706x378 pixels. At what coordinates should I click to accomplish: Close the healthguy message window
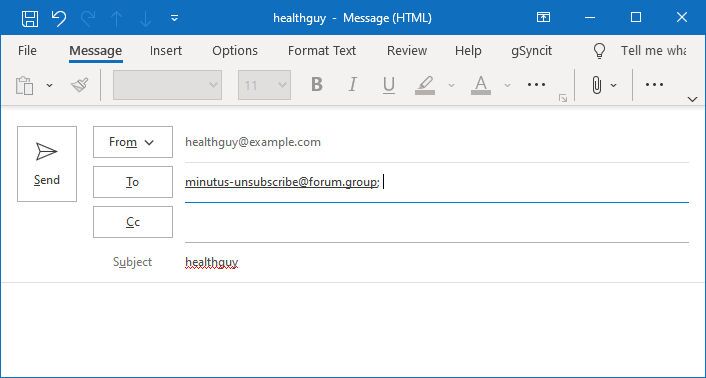[x=682, y=17]
